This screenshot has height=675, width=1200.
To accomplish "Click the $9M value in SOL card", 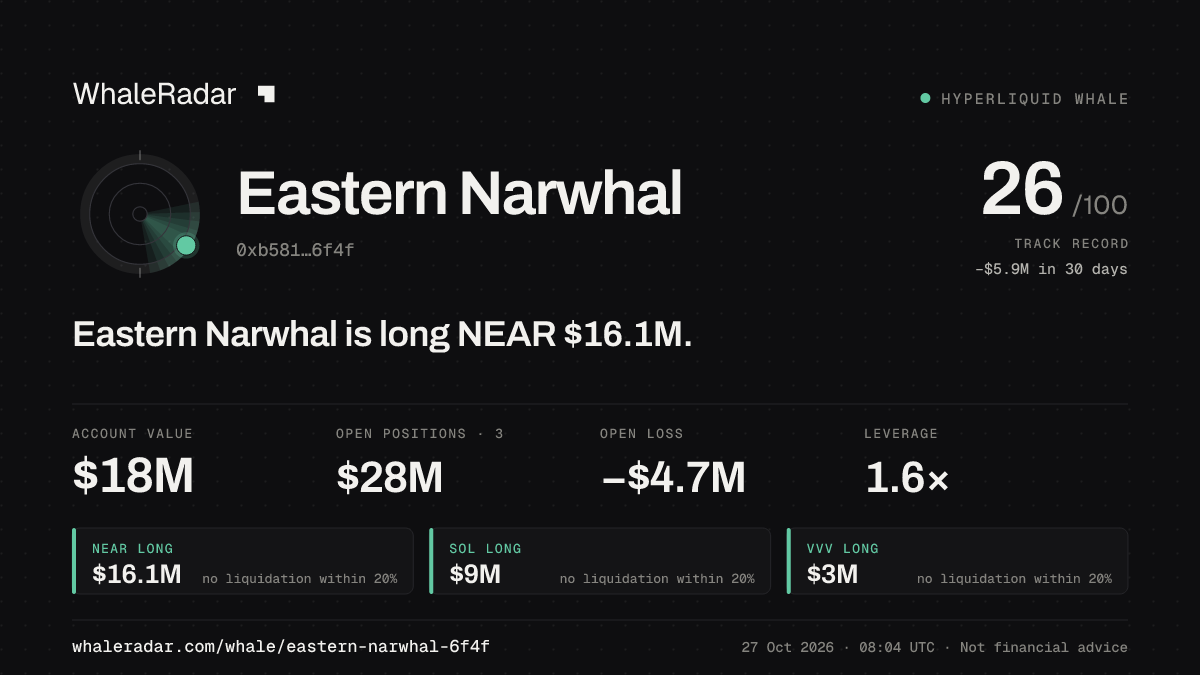I will coord(475,574).
